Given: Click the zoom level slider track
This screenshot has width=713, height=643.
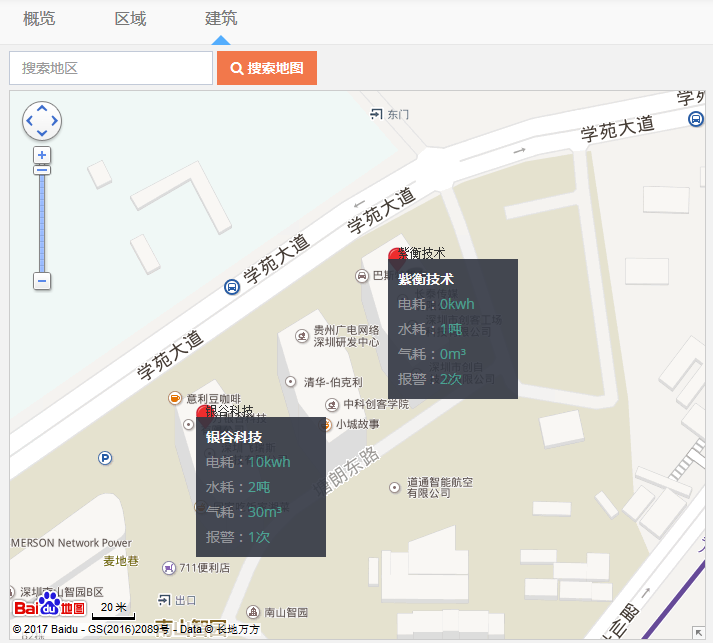Looking at the screenshot, I should pos(42,223).
